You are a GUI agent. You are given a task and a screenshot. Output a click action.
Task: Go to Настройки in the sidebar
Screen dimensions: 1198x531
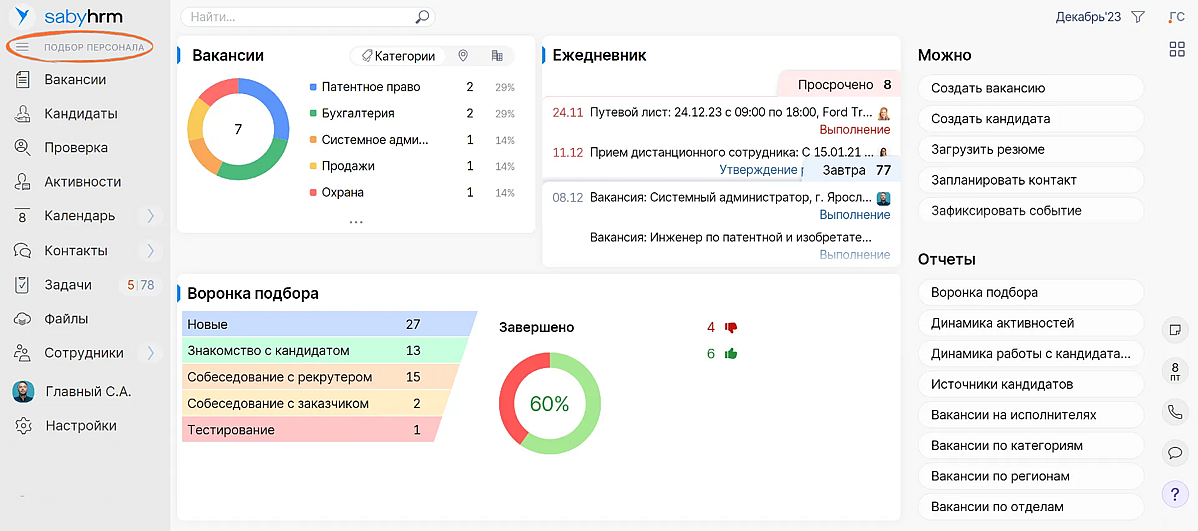click(x=80, y=425)
